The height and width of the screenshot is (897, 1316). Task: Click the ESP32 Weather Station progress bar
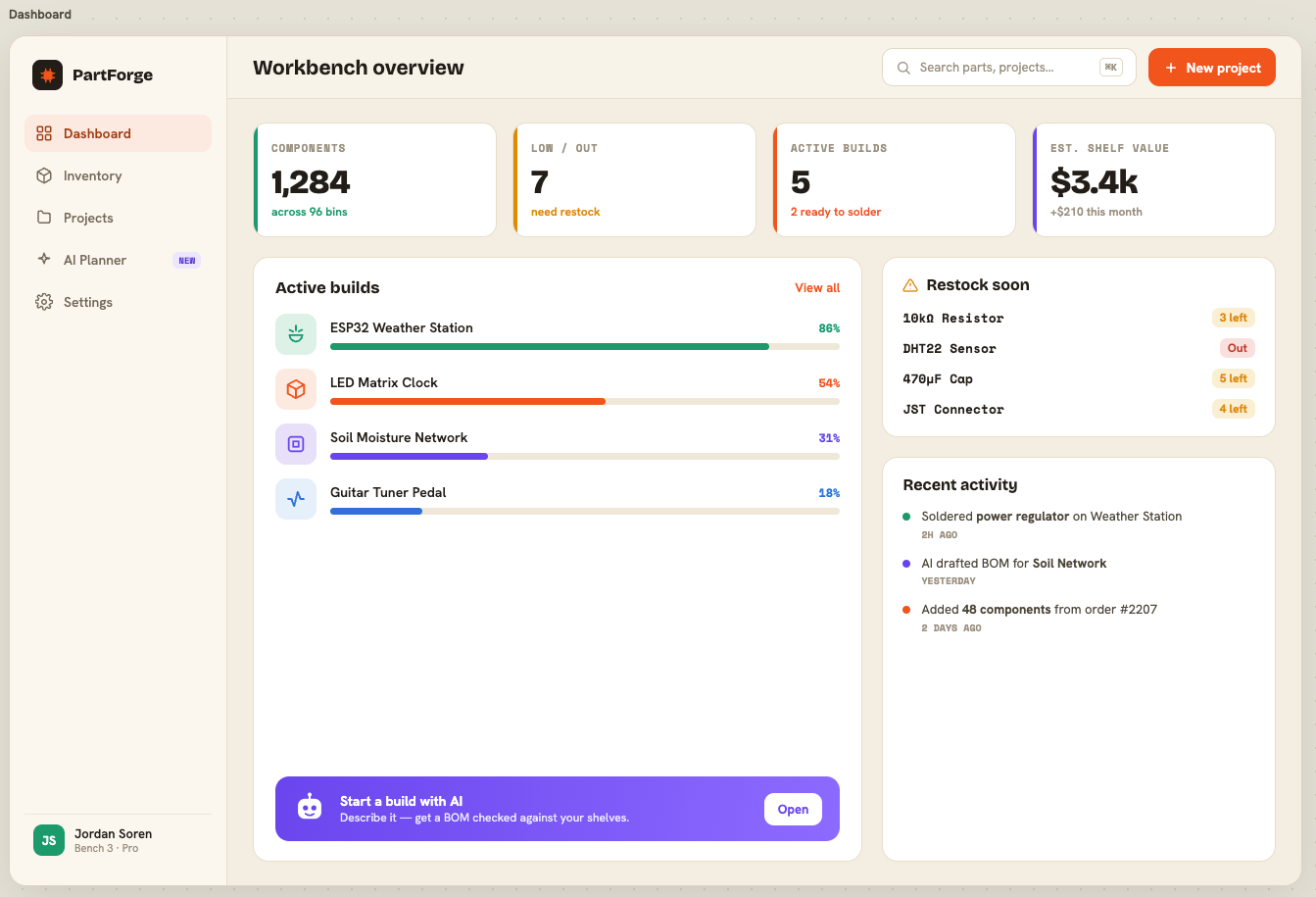[x=585, y=346]
